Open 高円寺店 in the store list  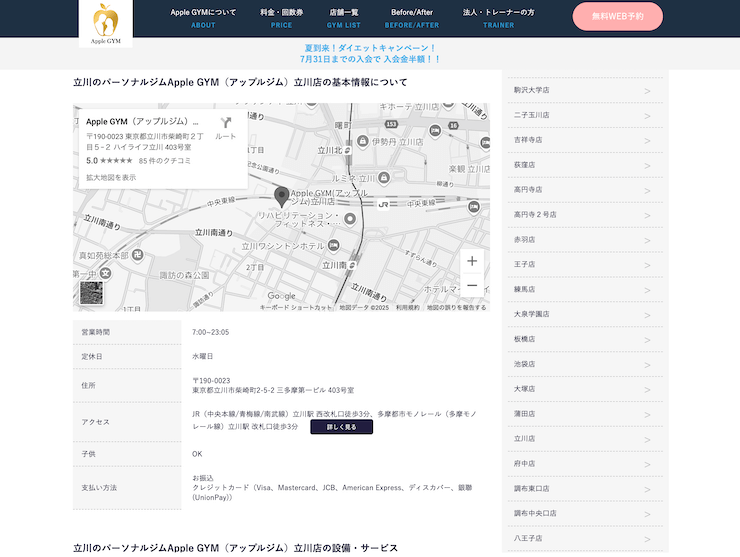[x=585, y=190]
